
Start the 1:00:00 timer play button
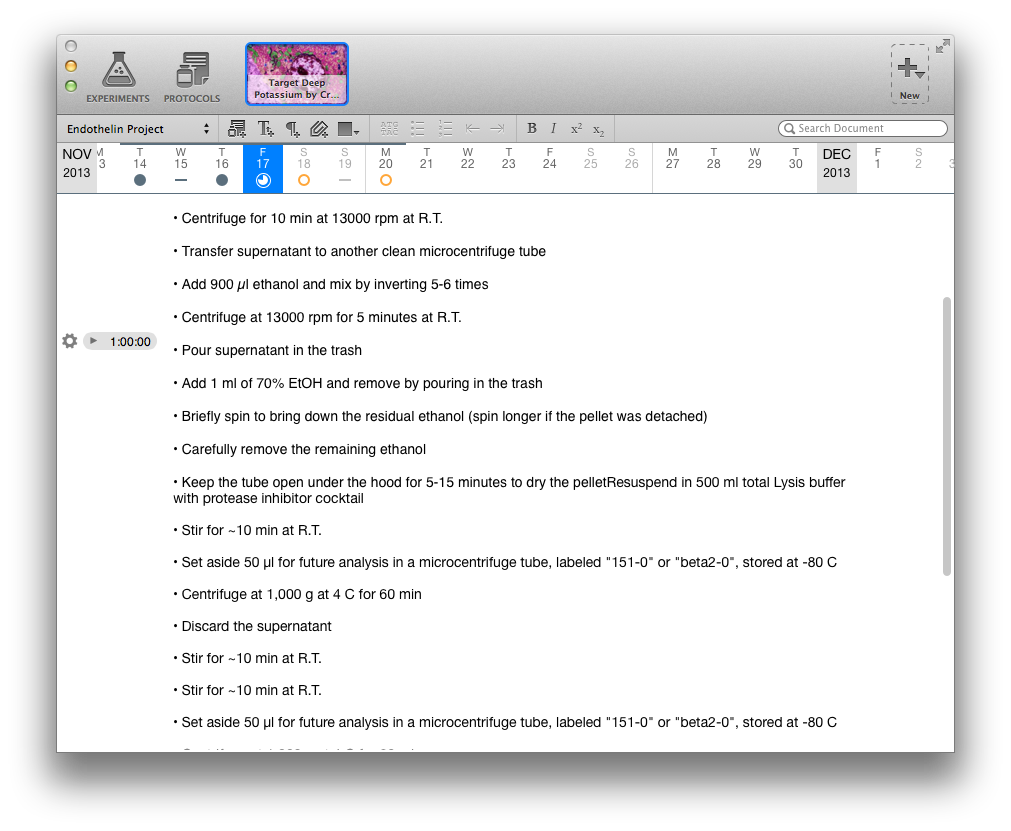[93, 340]
